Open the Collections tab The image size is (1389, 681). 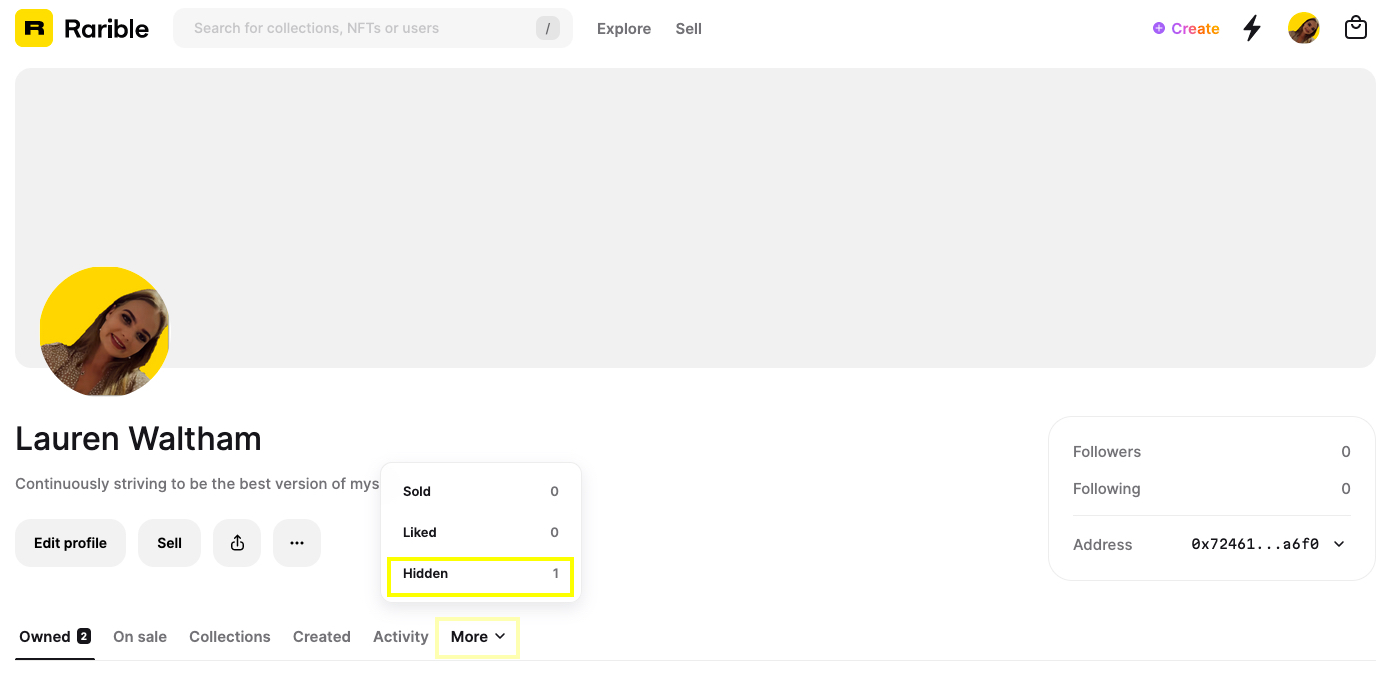pos(229,637)
